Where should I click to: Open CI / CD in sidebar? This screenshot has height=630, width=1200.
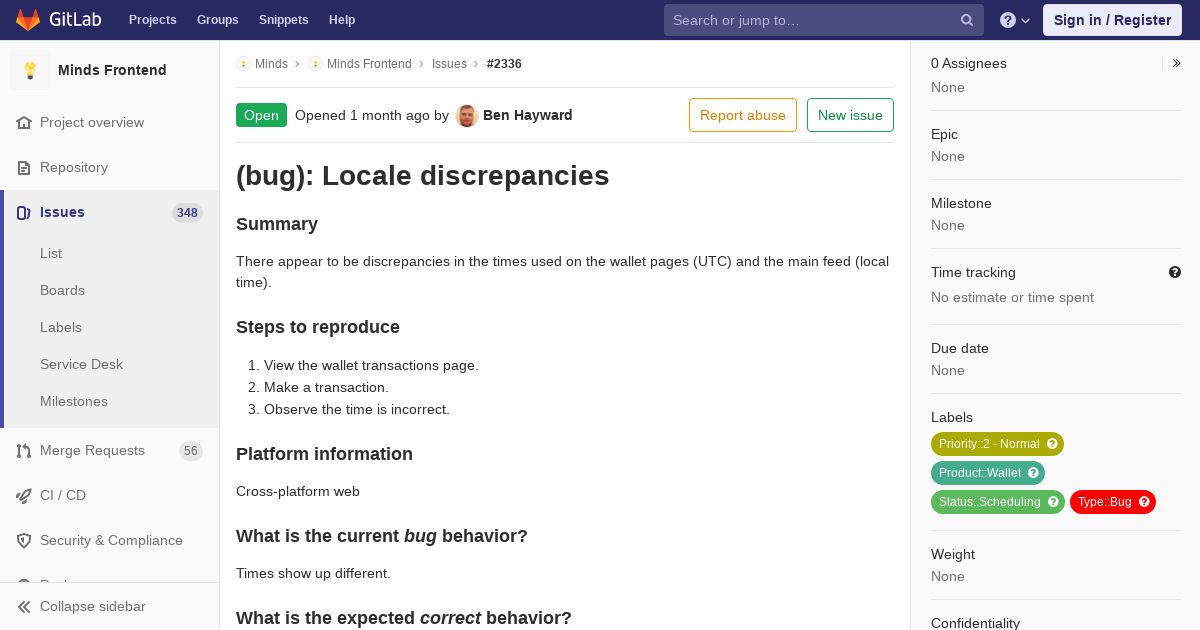pos(110,495)
